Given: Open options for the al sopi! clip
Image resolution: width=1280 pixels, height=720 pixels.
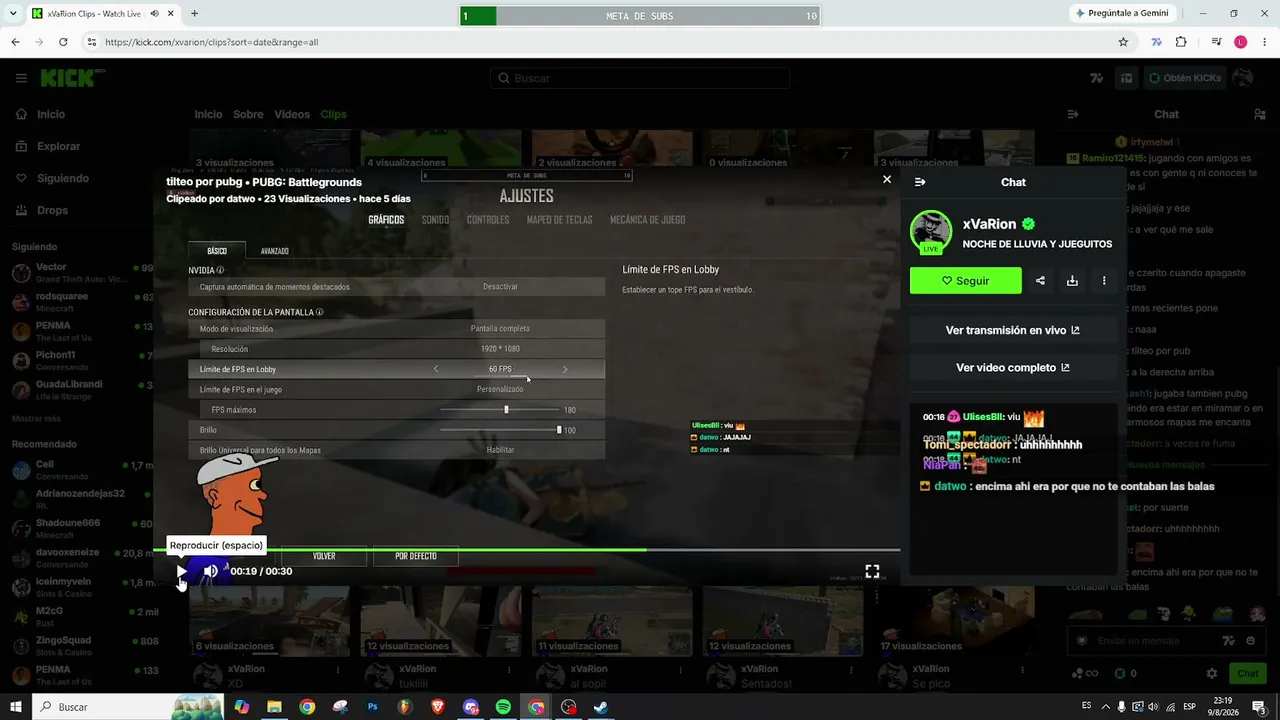Looking at the screenshot, I should [680, 669].
